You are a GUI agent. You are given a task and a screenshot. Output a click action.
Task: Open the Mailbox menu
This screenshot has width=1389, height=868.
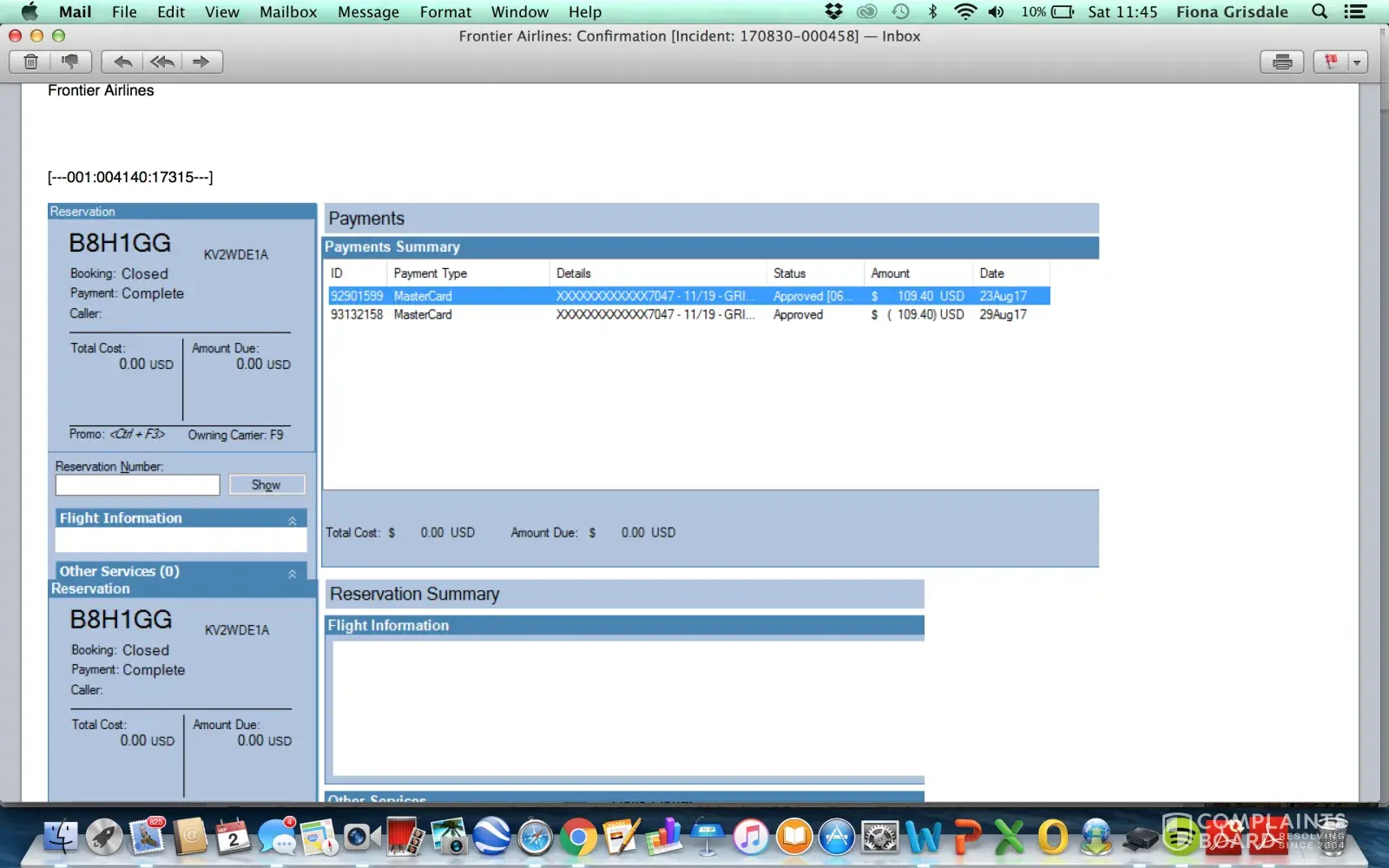(288, 12)
